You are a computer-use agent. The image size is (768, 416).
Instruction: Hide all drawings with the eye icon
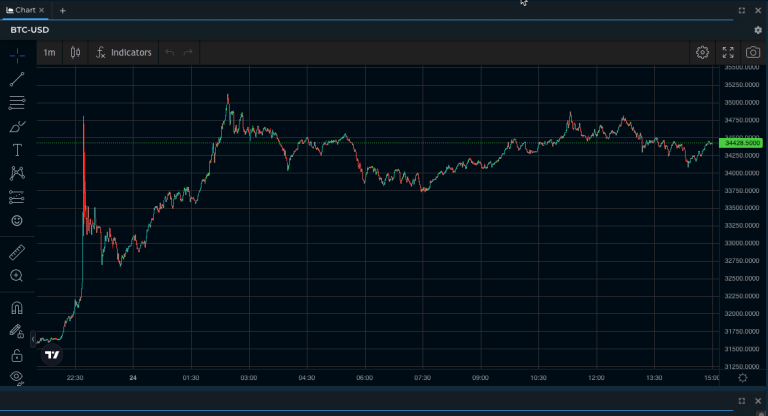point(17,377)
